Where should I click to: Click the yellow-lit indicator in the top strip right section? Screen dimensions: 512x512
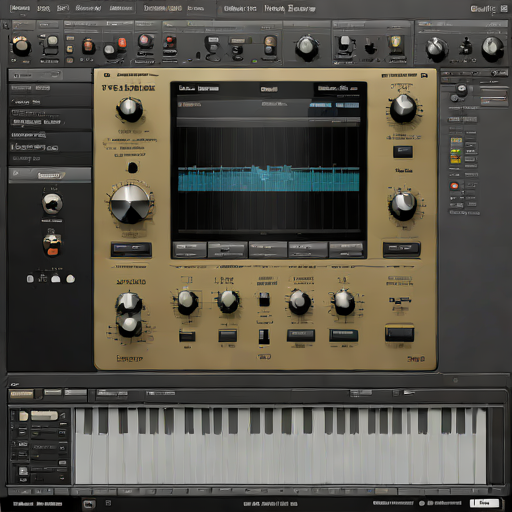[x=396, y=42]
